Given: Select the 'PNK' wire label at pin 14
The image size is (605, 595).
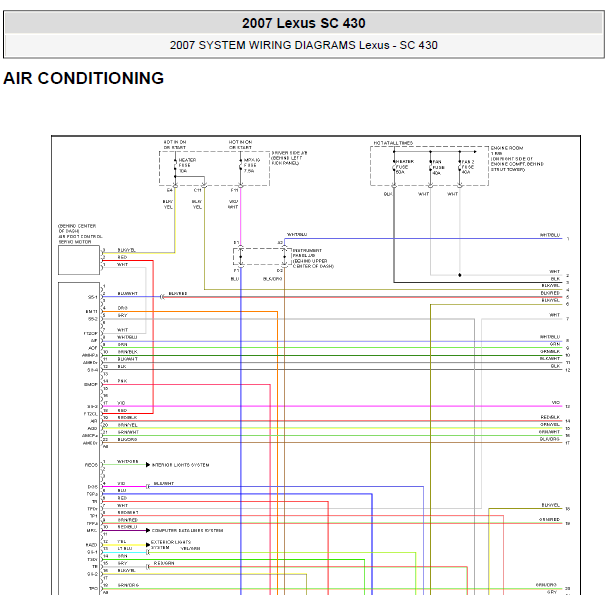Looking at the screenshot, I should (122, 381).
